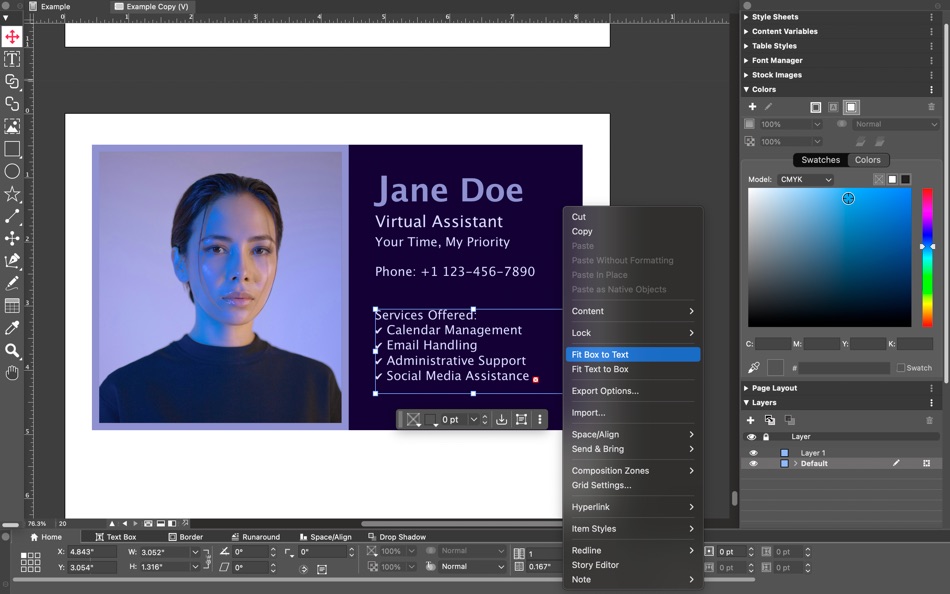
Task: Switch to Swatches view in Colors
Action: click(820, 160)
